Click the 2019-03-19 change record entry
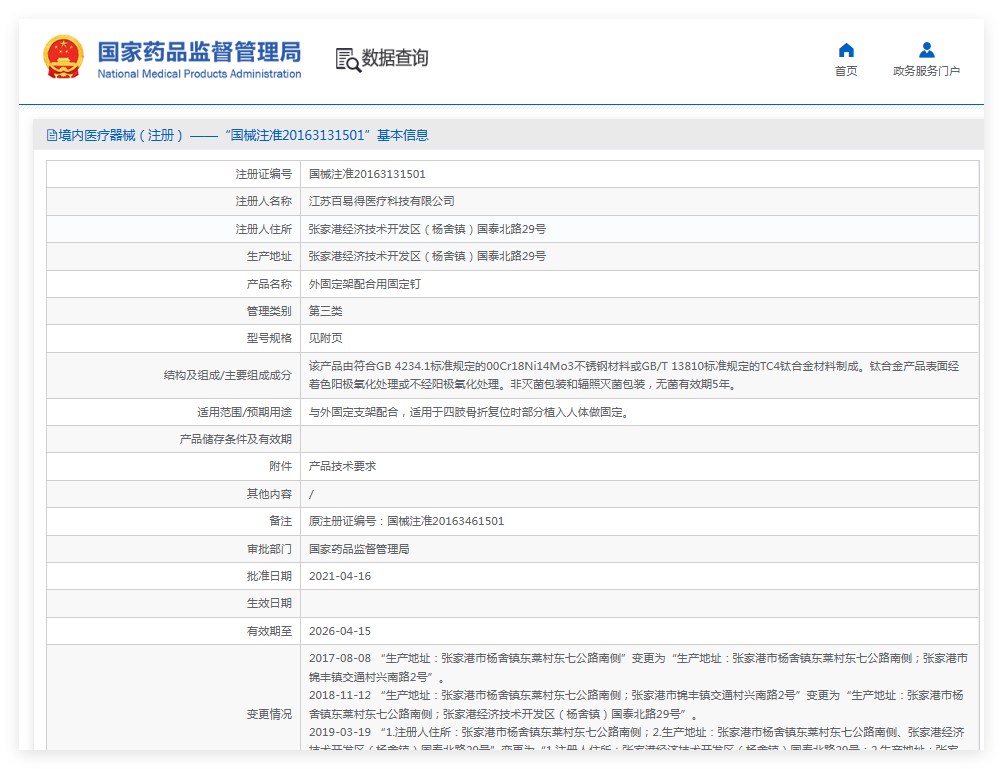The width and height of the screenshot is (1003, 769). (636, 738)
